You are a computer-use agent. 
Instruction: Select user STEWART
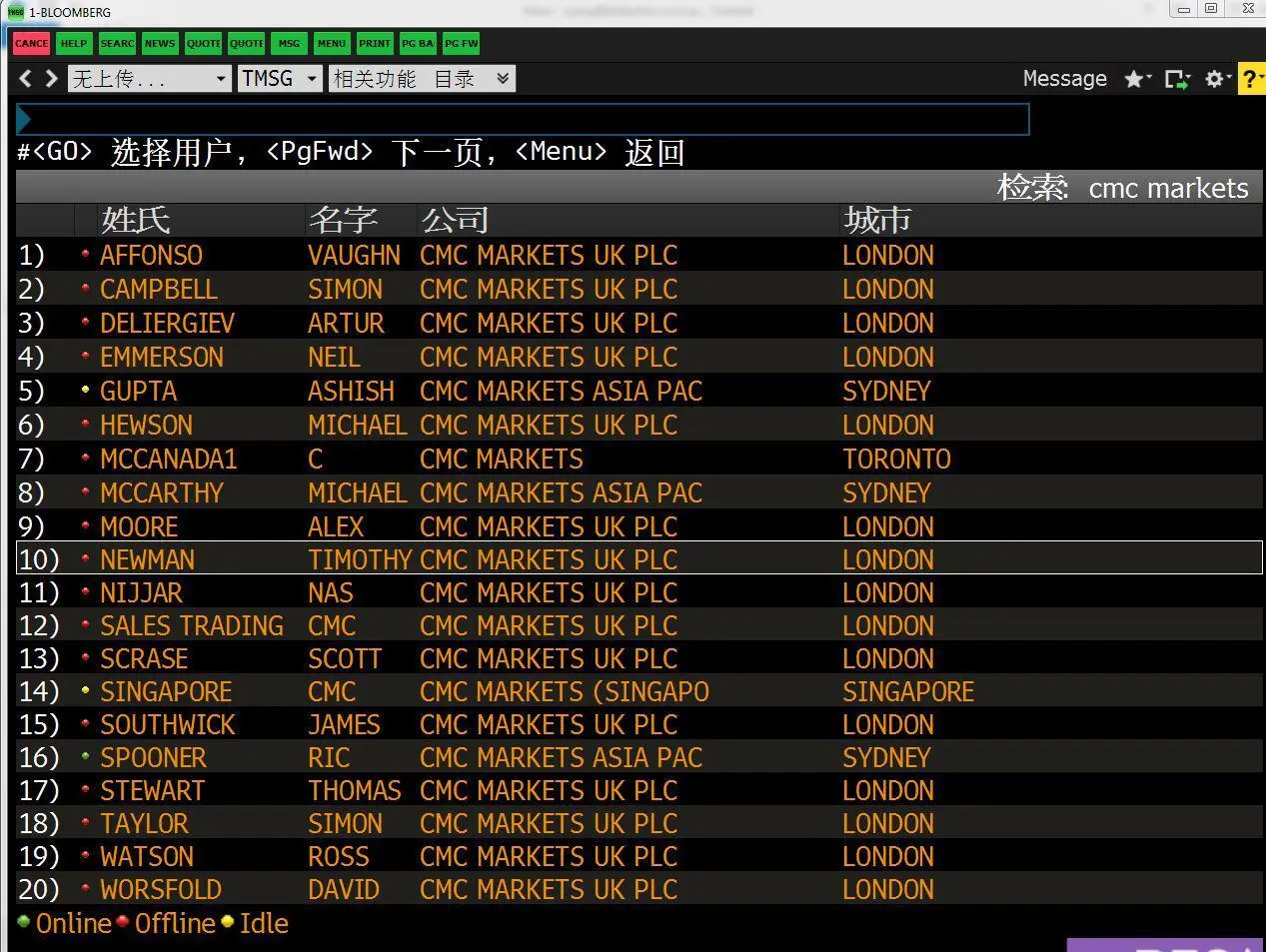pyautogui.click(x=152, y=791)
